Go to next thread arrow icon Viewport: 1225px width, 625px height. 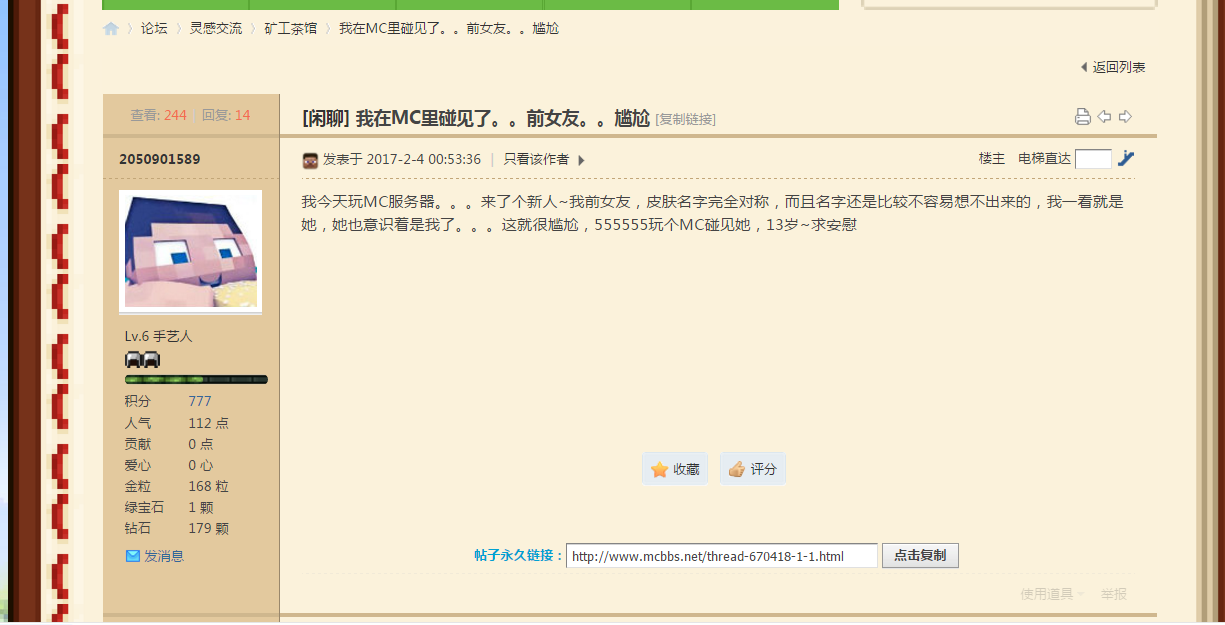tap(1125, 117)
